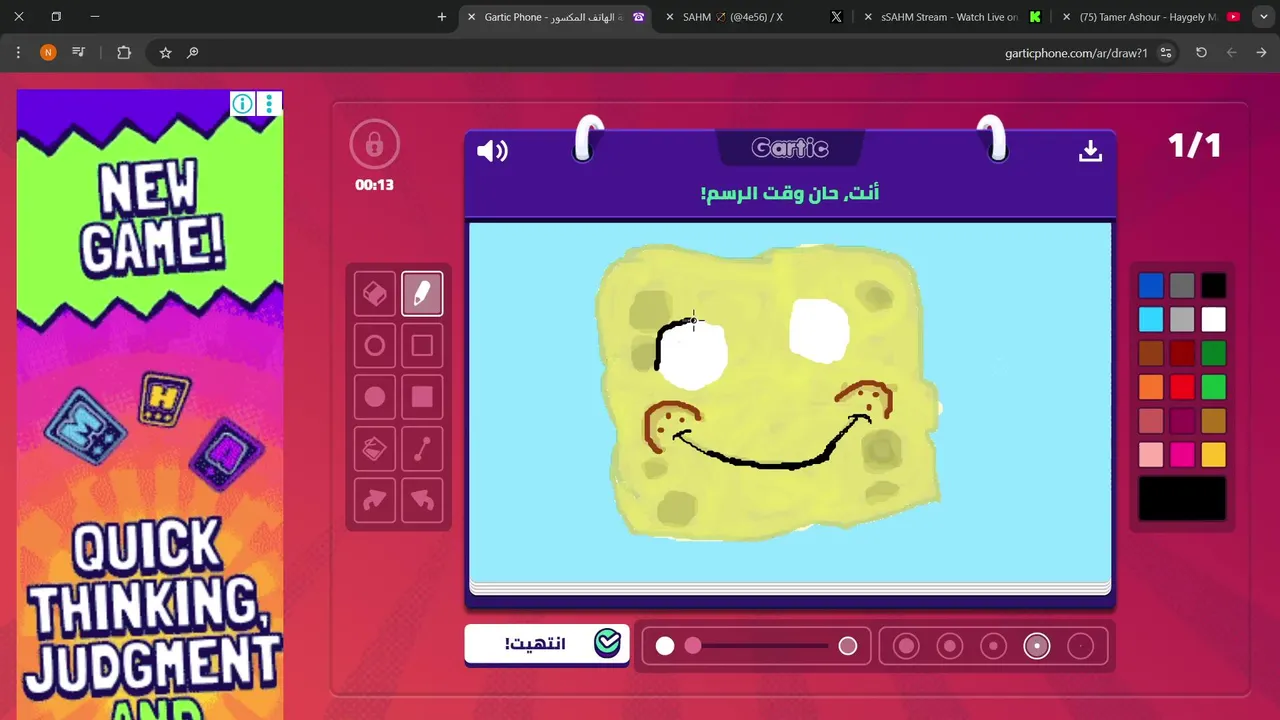Image resolution: width=1280 pixels, height=720 pixels.
Task: Pick the dark red color swatch
Action: (1182, 353)
